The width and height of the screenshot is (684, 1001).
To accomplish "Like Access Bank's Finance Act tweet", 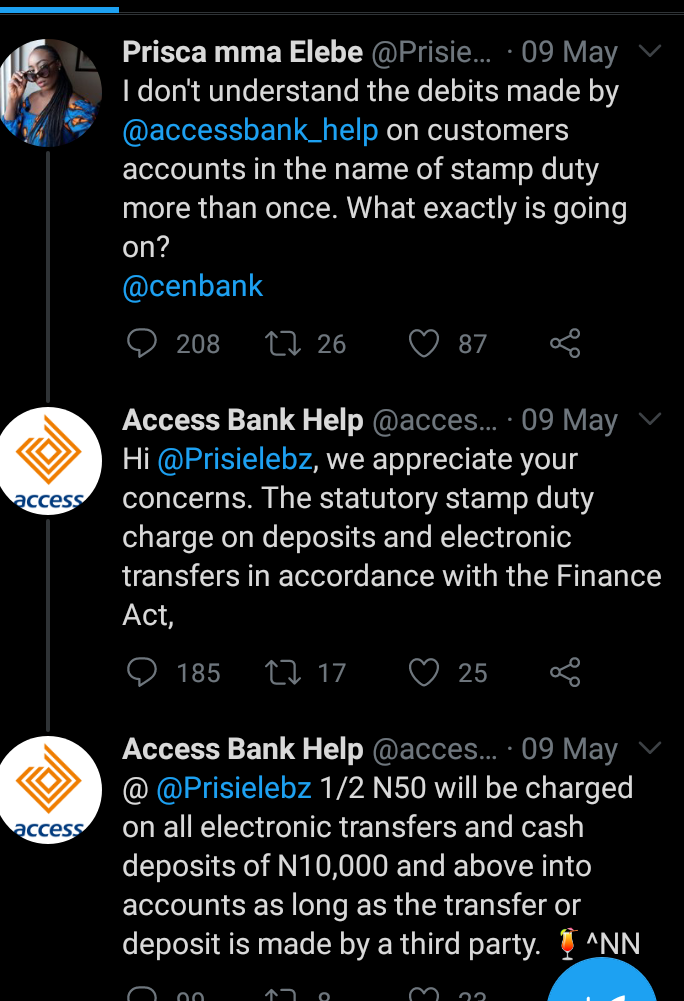I will (x=425, y=673).
